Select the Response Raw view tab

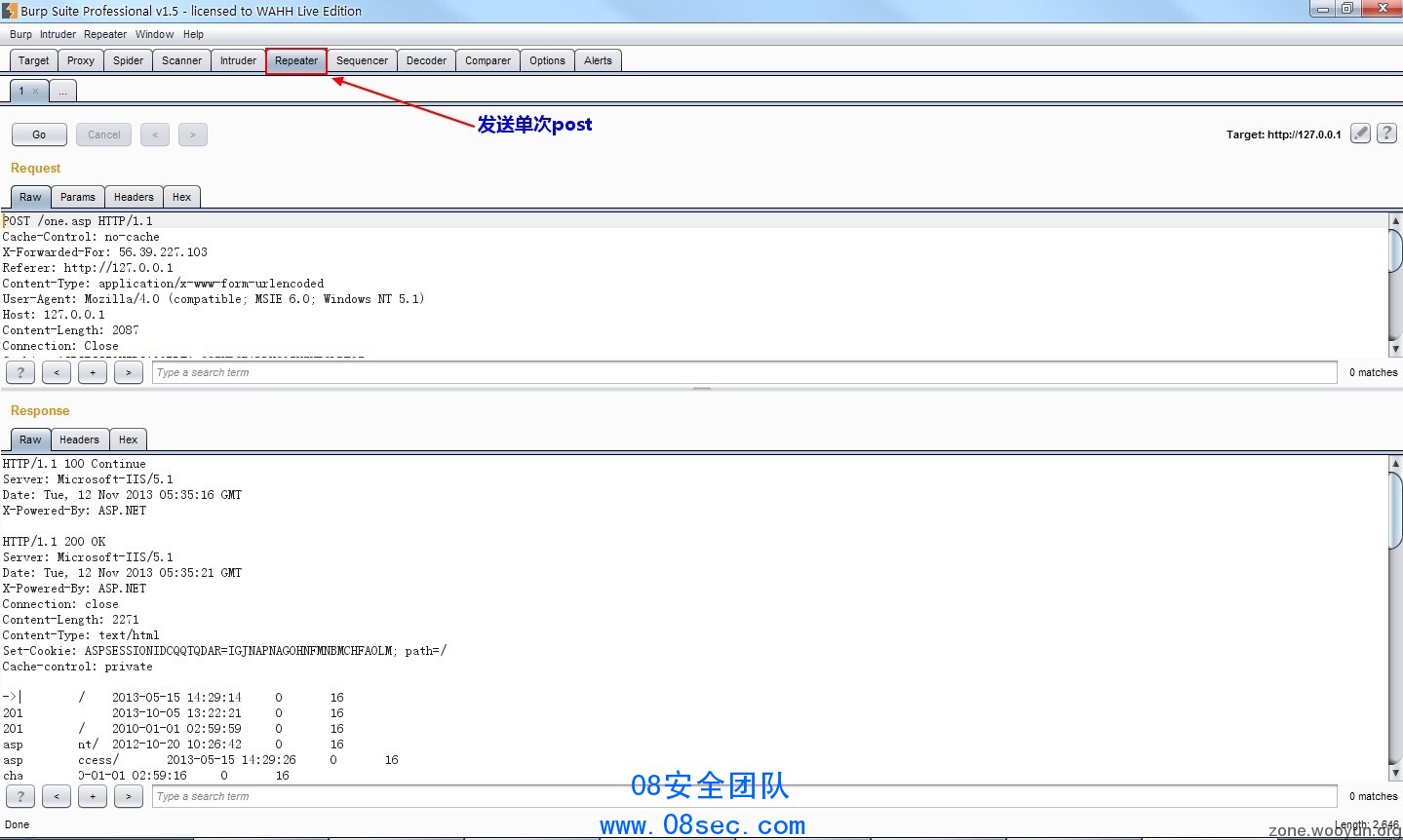point(30,439)
